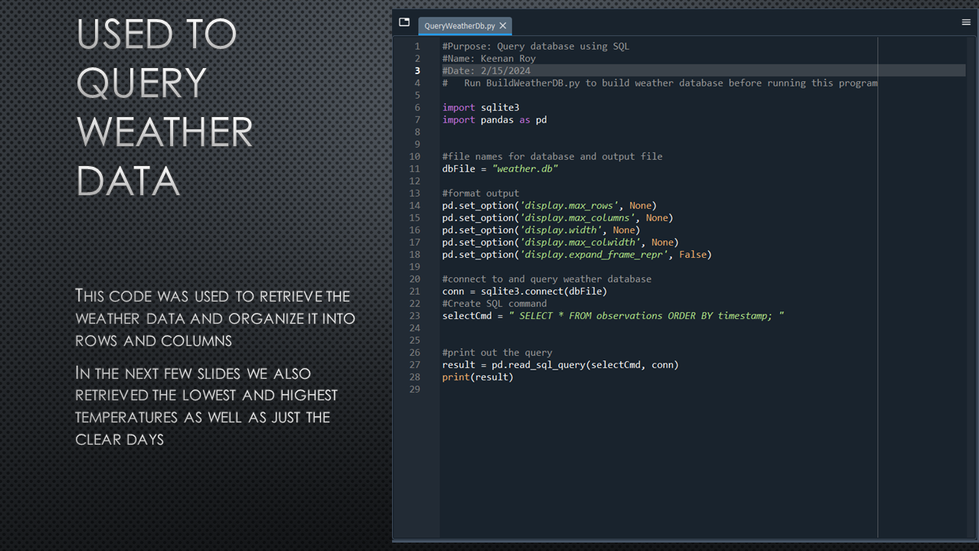Click the 'import sqlite3' line
The height and width of the screenshot is (551, 979).
pos(481,107)
